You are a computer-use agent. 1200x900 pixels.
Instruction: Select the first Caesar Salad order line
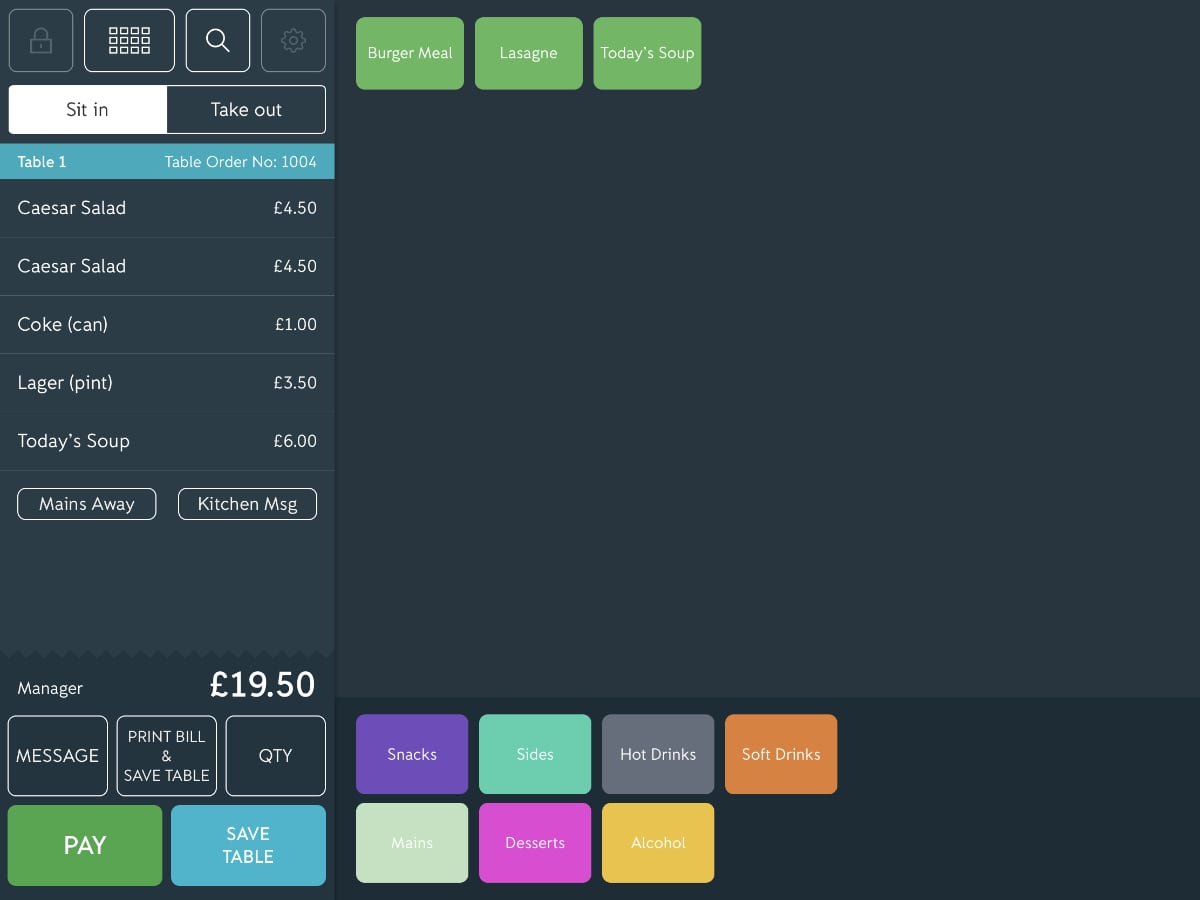[x=167, y=208]
